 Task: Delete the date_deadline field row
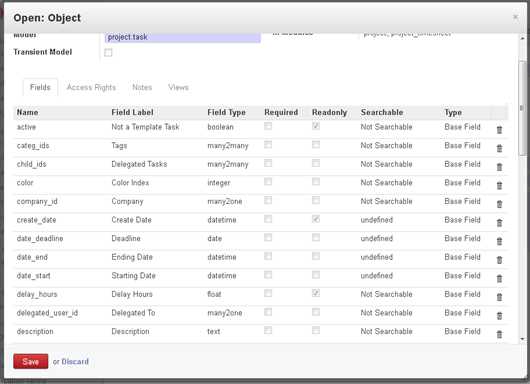coord(499,241)
